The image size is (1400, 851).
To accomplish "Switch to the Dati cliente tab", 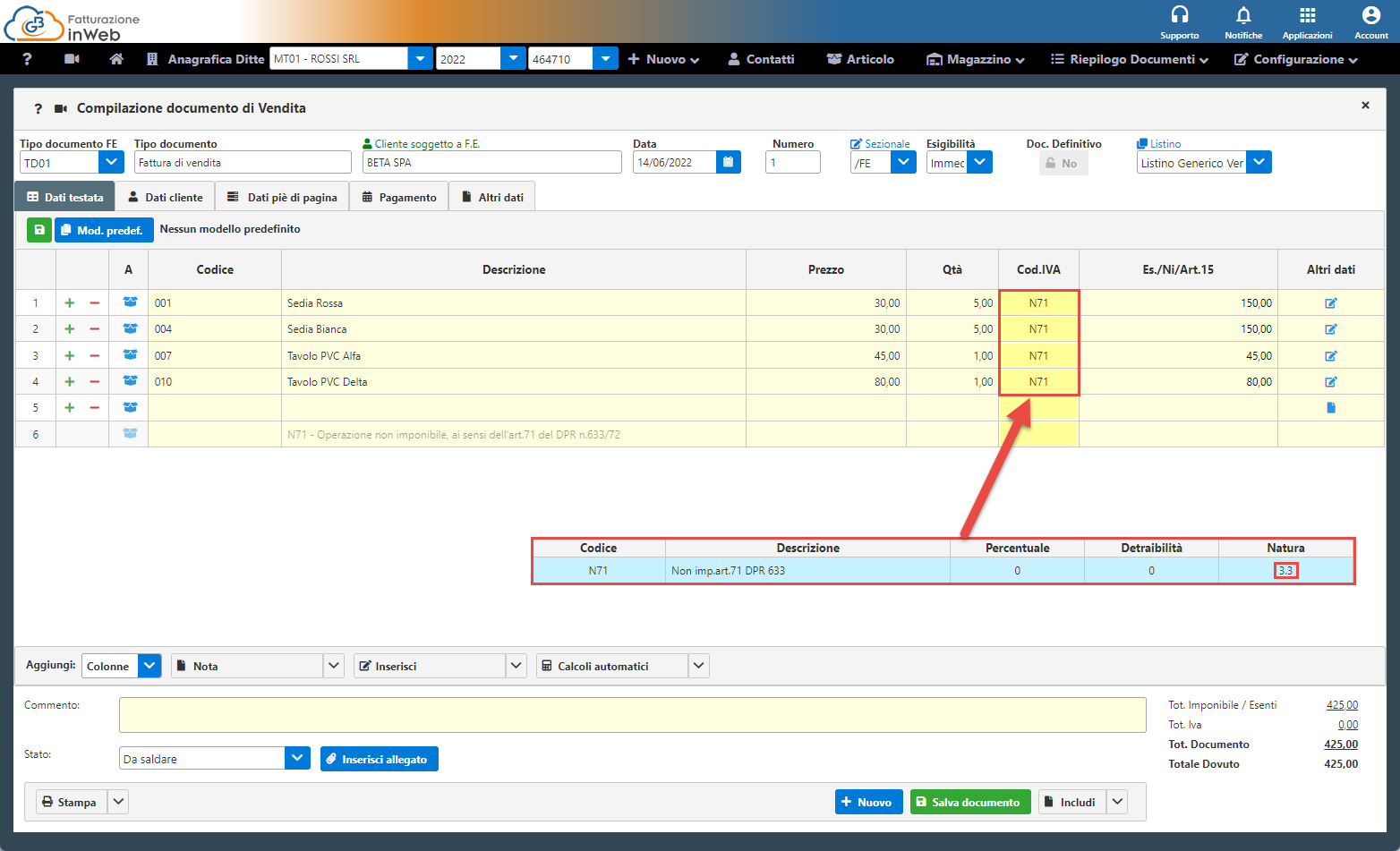I will (166, 197).
